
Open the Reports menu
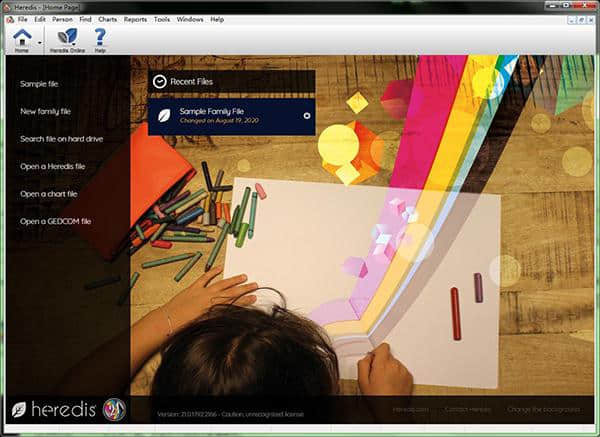tap(135, 19)
